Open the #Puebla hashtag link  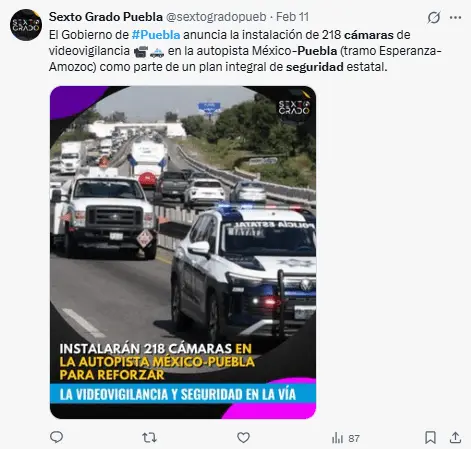coord(156,35)
